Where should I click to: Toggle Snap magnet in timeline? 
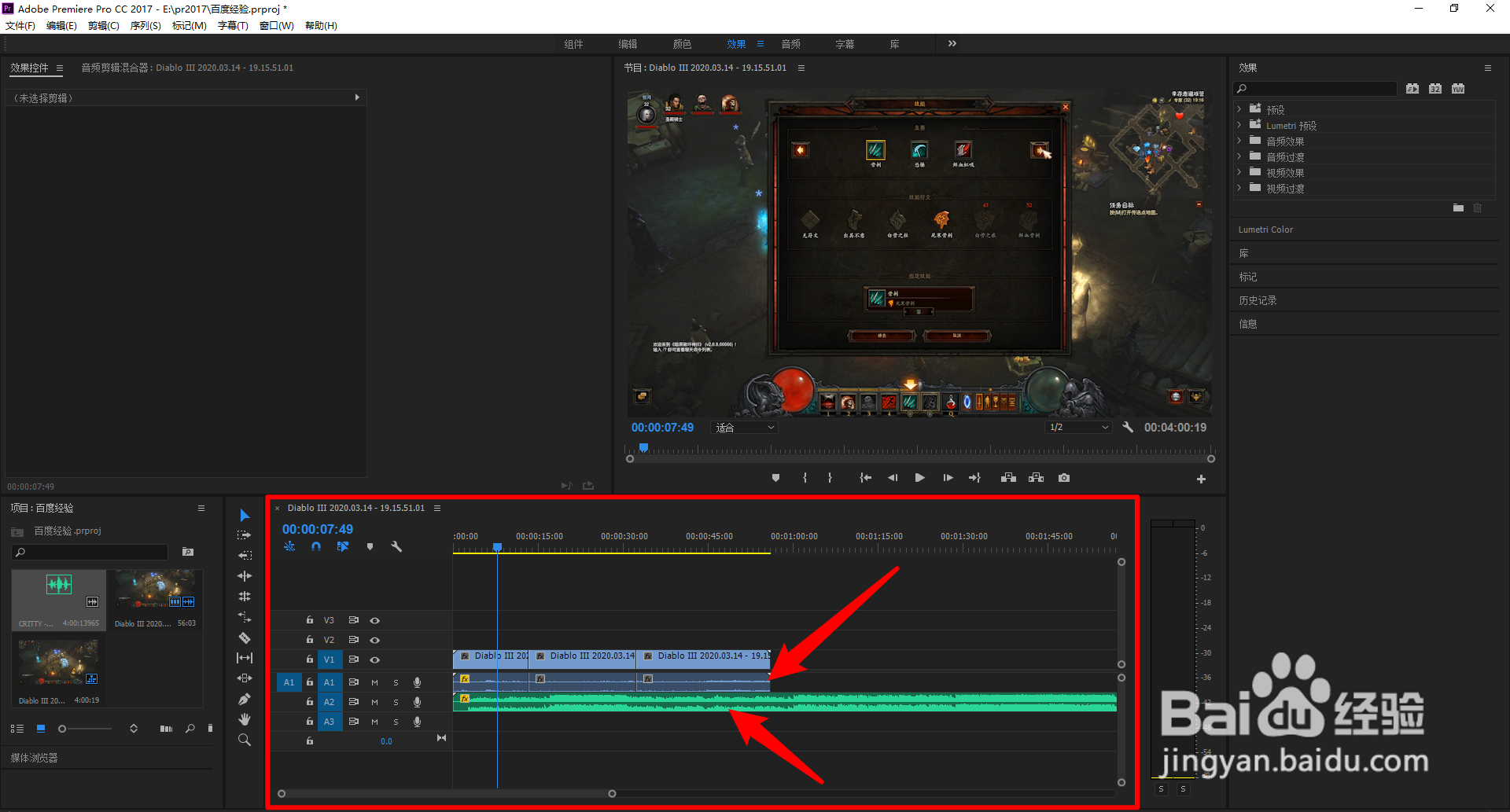pos(316,546)
